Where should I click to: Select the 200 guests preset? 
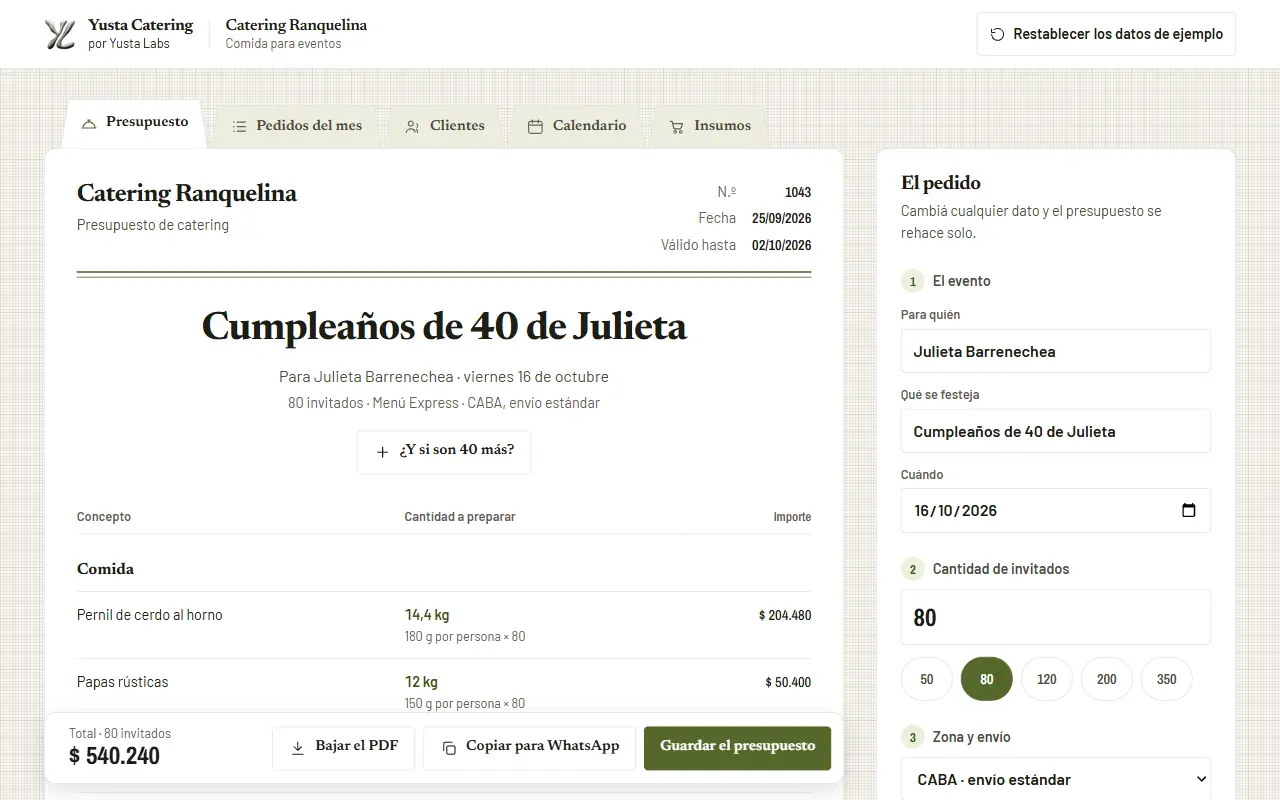click(x=1107, y=679)
